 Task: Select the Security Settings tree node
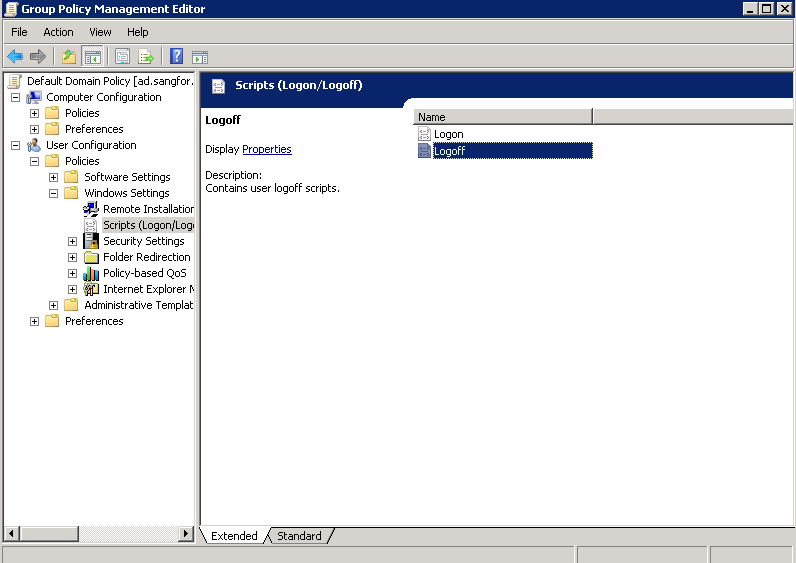[x=143, y=241]
